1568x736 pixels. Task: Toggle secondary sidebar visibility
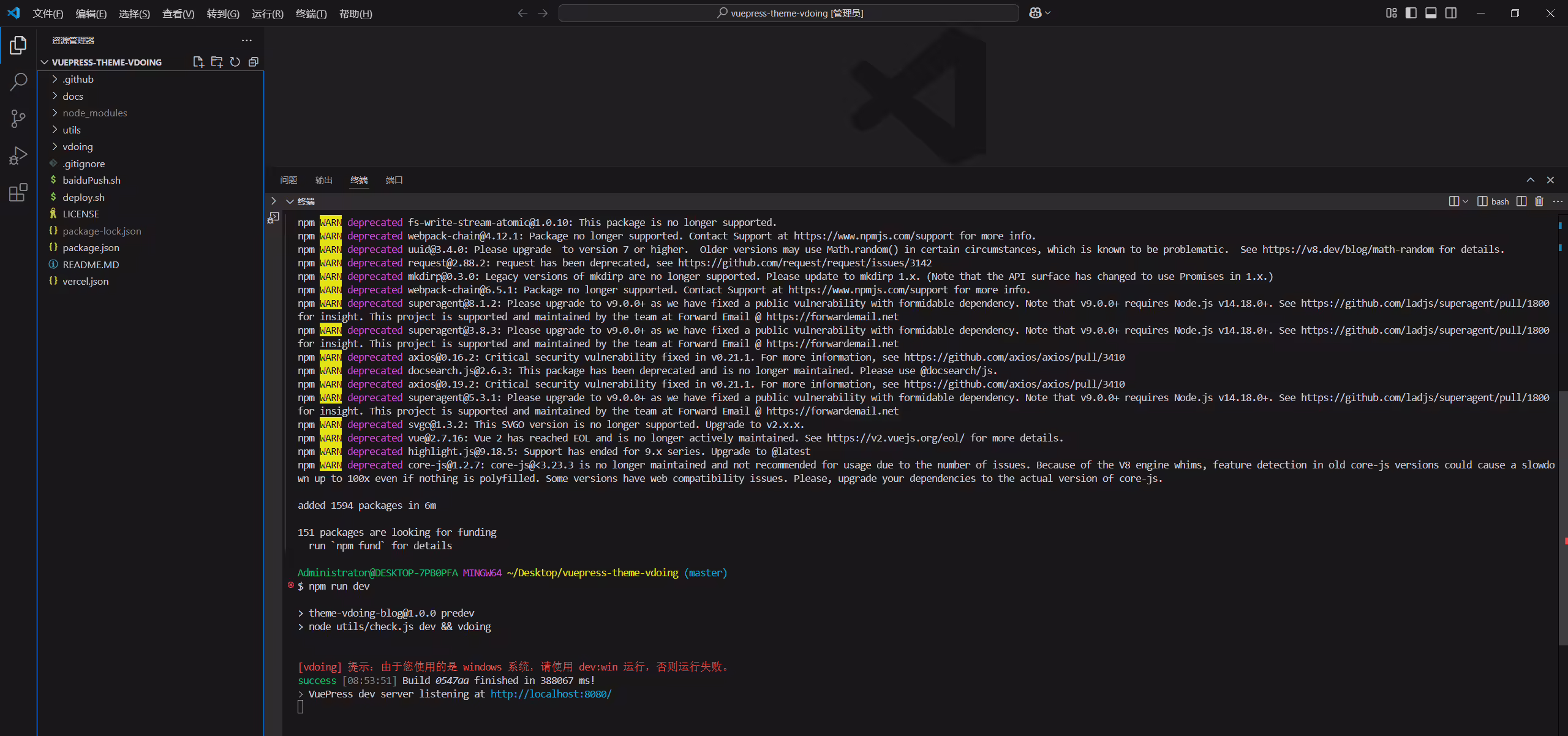(1451, 13)
